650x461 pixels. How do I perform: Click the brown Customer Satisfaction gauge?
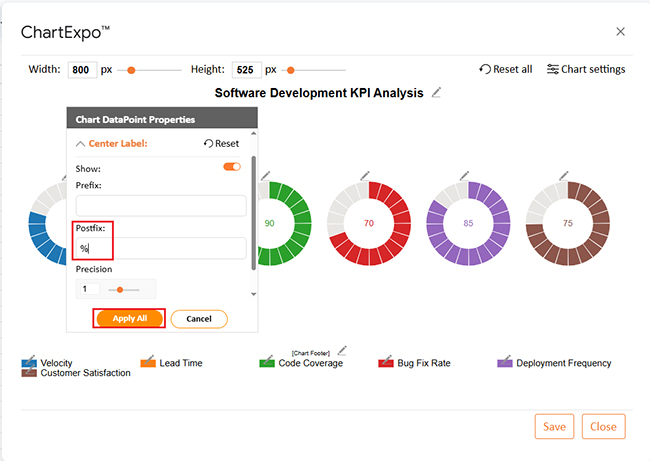(x=568, y=223)
